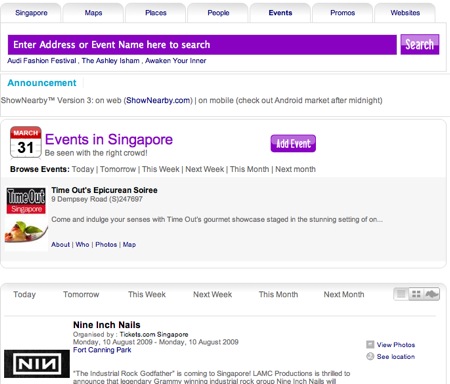Switch to the Websites tab

click(x=405, y=13)
